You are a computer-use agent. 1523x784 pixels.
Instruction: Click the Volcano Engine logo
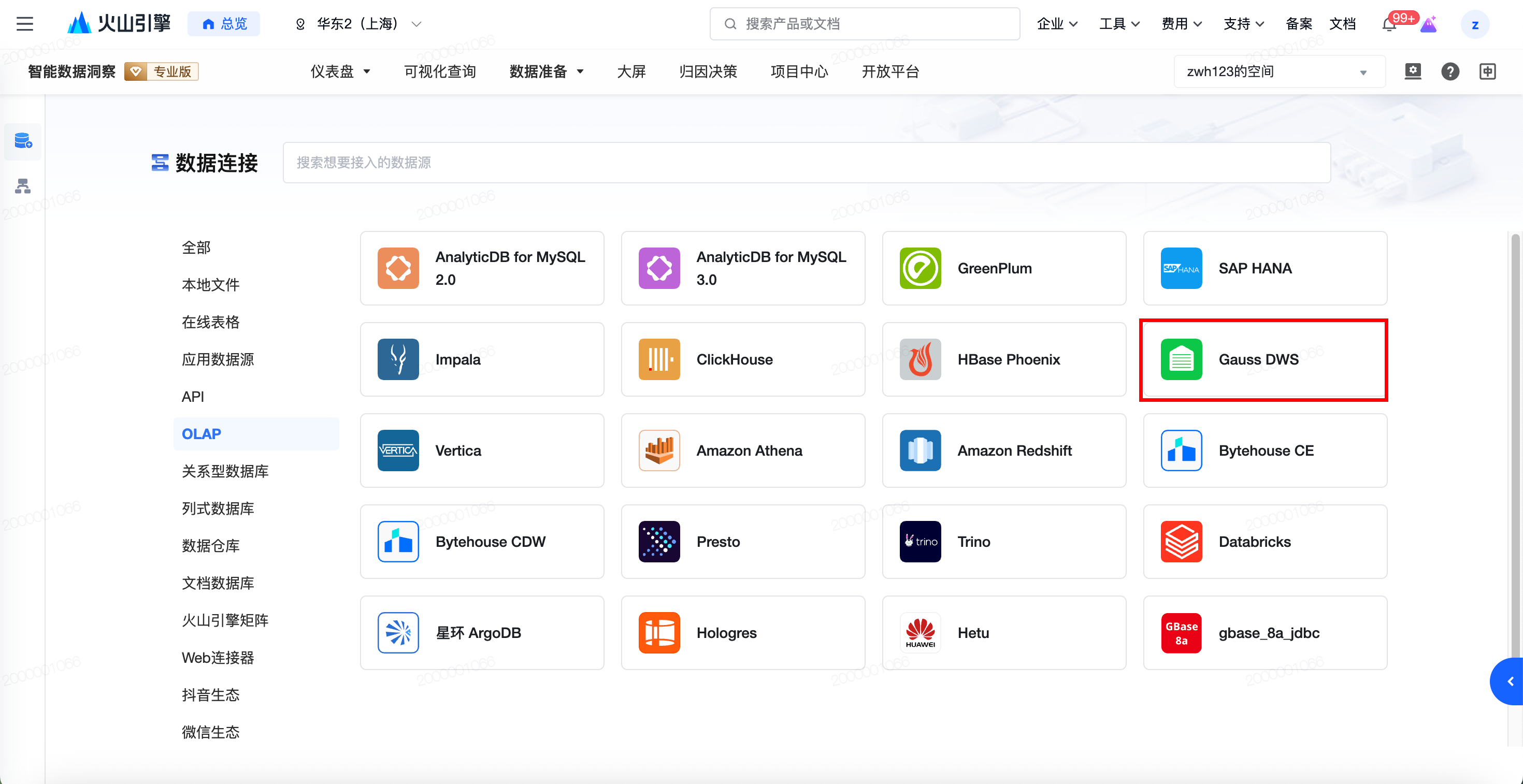pyautogui.click(x=118, y=24)
